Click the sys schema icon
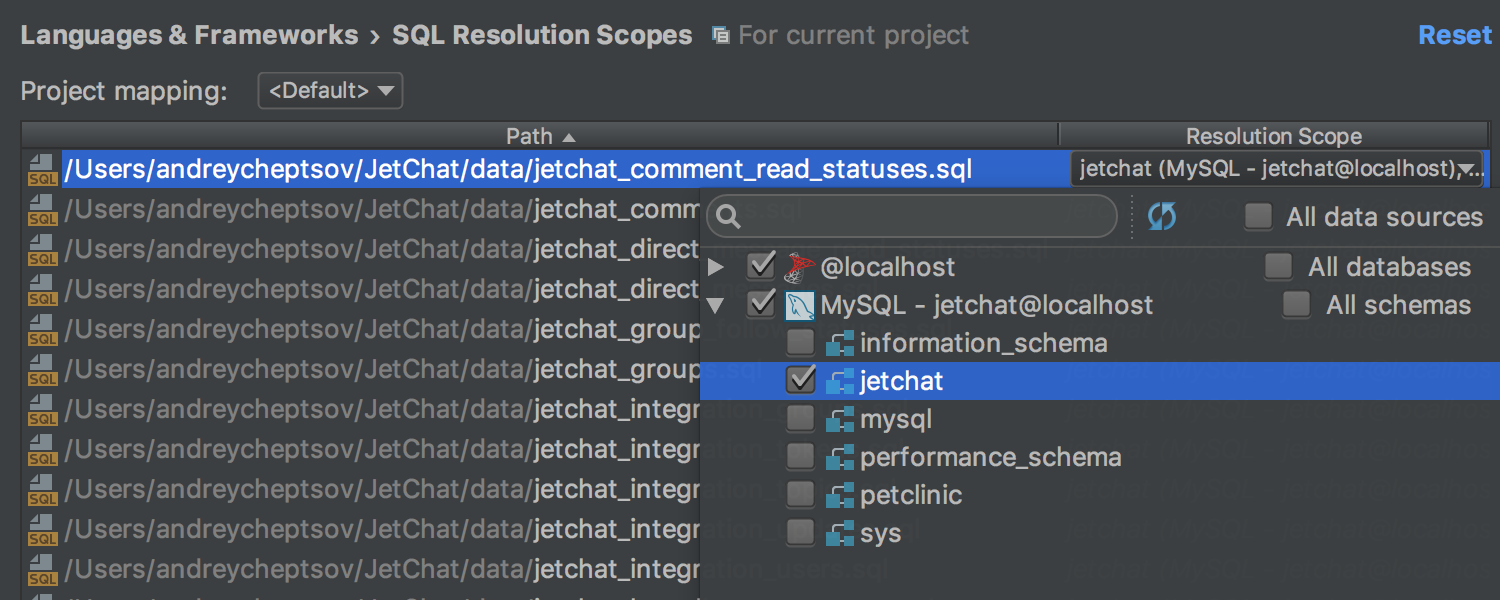The height and width of the screenshot is (600, 1500). click(x=839, y=533)
